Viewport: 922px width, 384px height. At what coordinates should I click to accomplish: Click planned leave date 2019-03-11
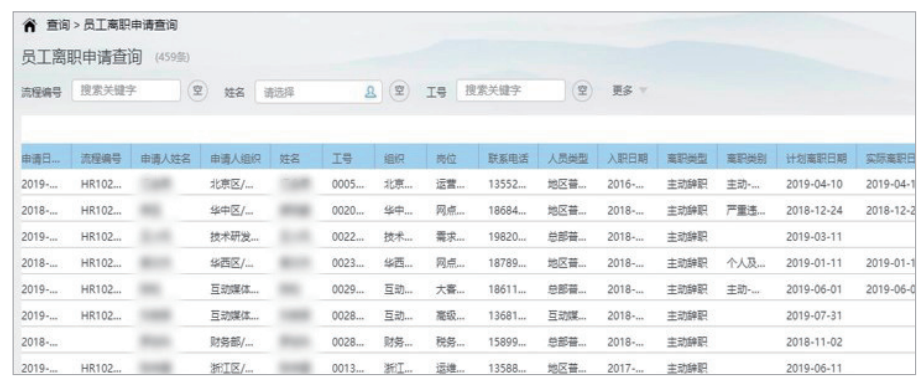(814, 237)
